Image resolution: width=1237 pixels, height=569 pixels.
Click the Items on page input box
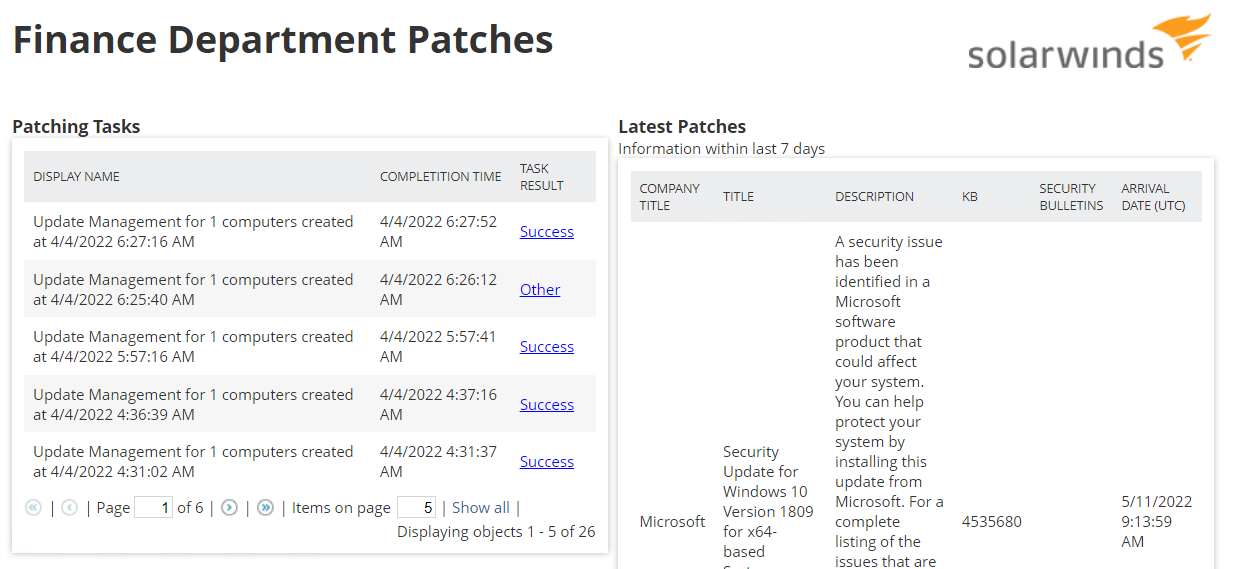(416, 508)
